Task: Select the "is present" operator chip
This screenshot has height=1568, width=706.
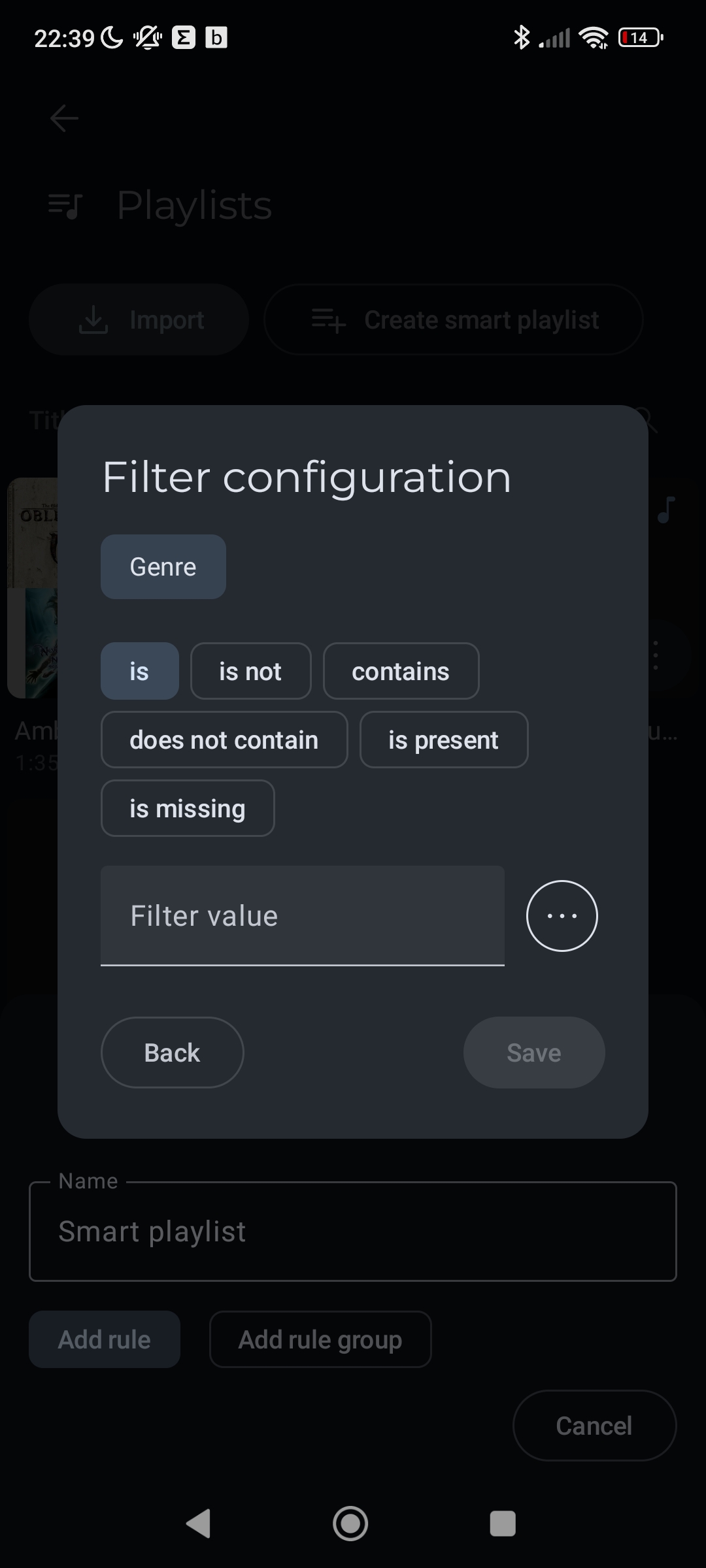Action: click(x=443, y=740)
